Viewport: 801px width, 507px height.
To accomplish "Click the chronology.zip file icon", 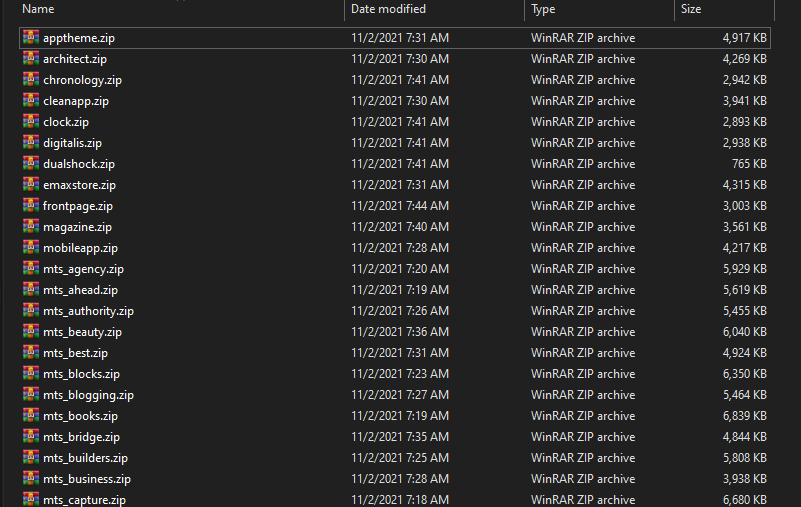I will (31, 79).
